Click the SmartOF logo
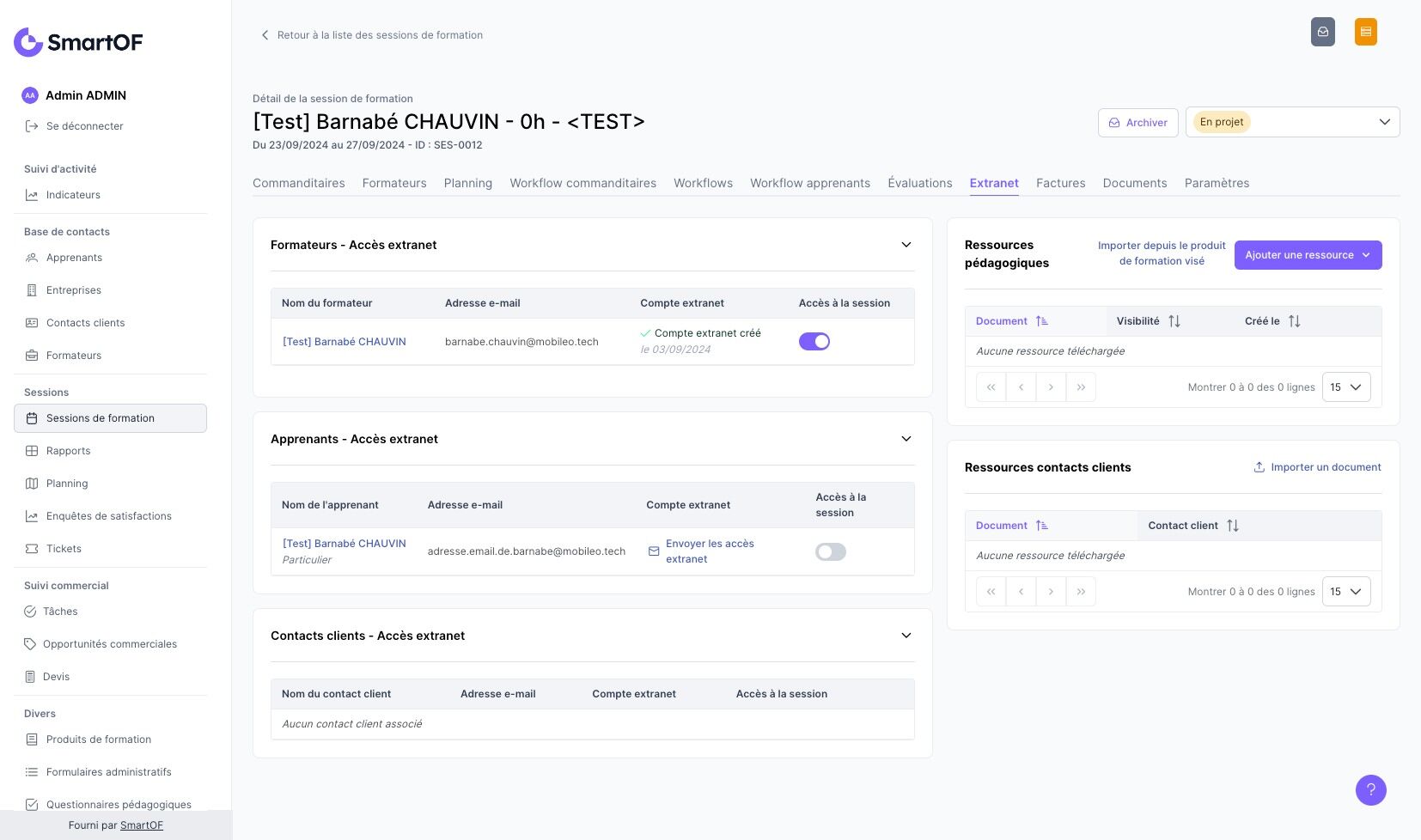This screenshot has height=840, width=1421. pyautogui.click(x=78, y=42)
